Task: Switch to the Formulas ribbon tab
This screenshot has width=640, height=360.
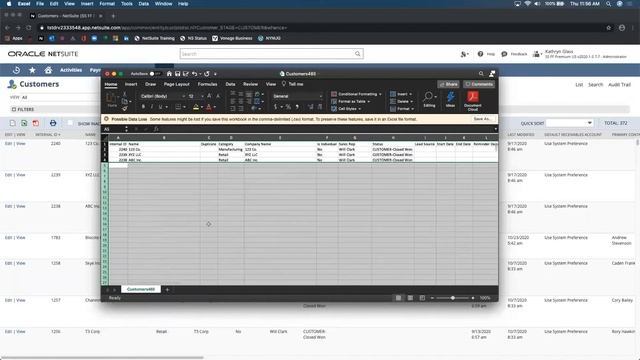Action: [x=207, y=84]
